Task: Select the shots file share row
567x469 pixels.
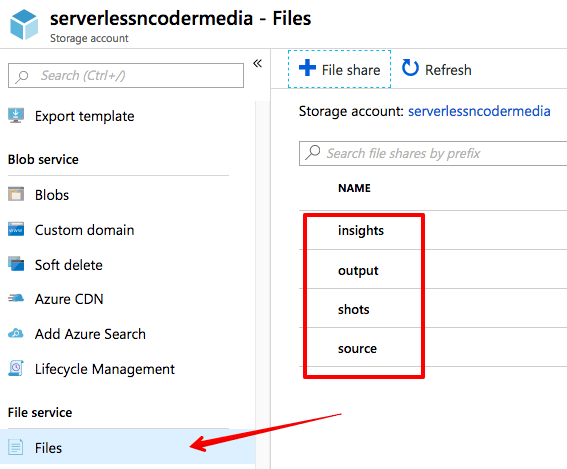Action: tap(433, 309)
